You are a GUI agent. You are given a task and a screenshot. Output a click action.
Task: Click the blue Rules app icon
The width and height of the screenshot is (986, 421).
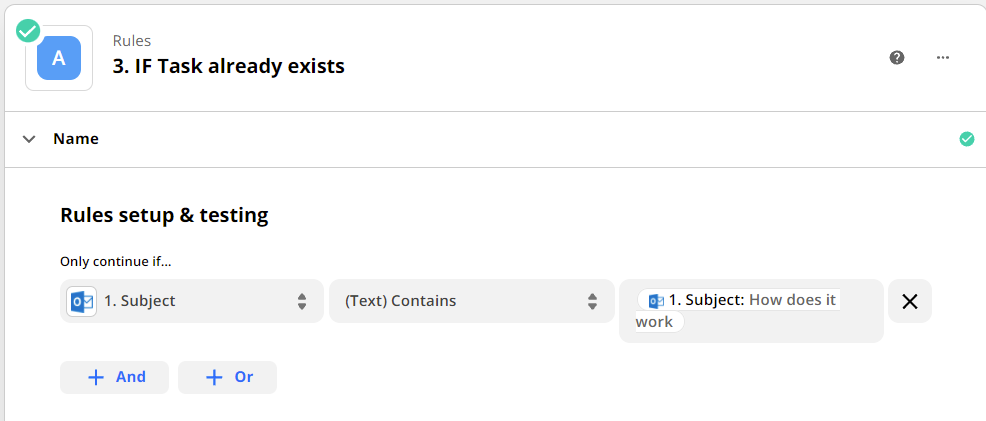pos(58,58)
